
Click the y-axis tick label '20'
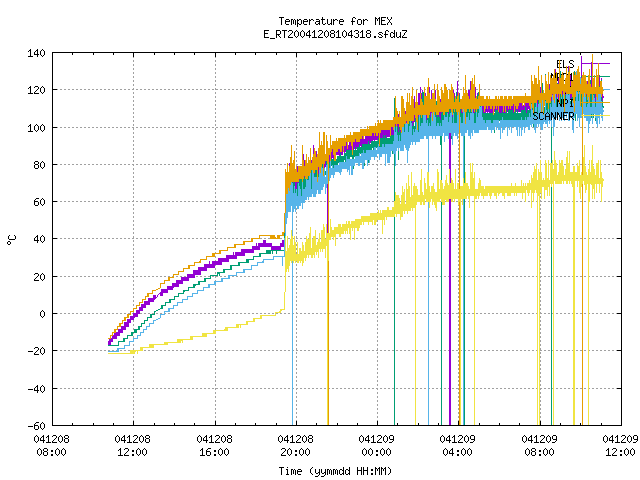pos(40,276)
